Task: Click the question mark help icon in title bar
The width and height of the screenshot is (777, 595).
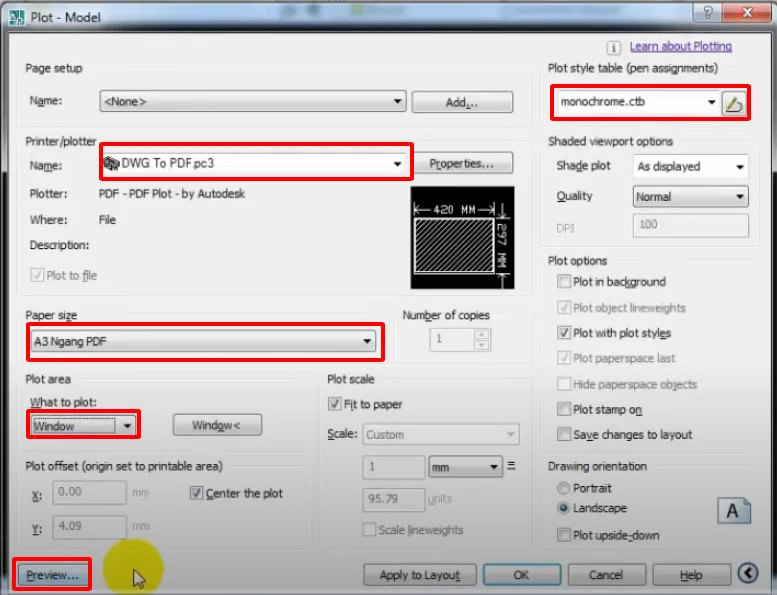Action: tap(708, 12)
